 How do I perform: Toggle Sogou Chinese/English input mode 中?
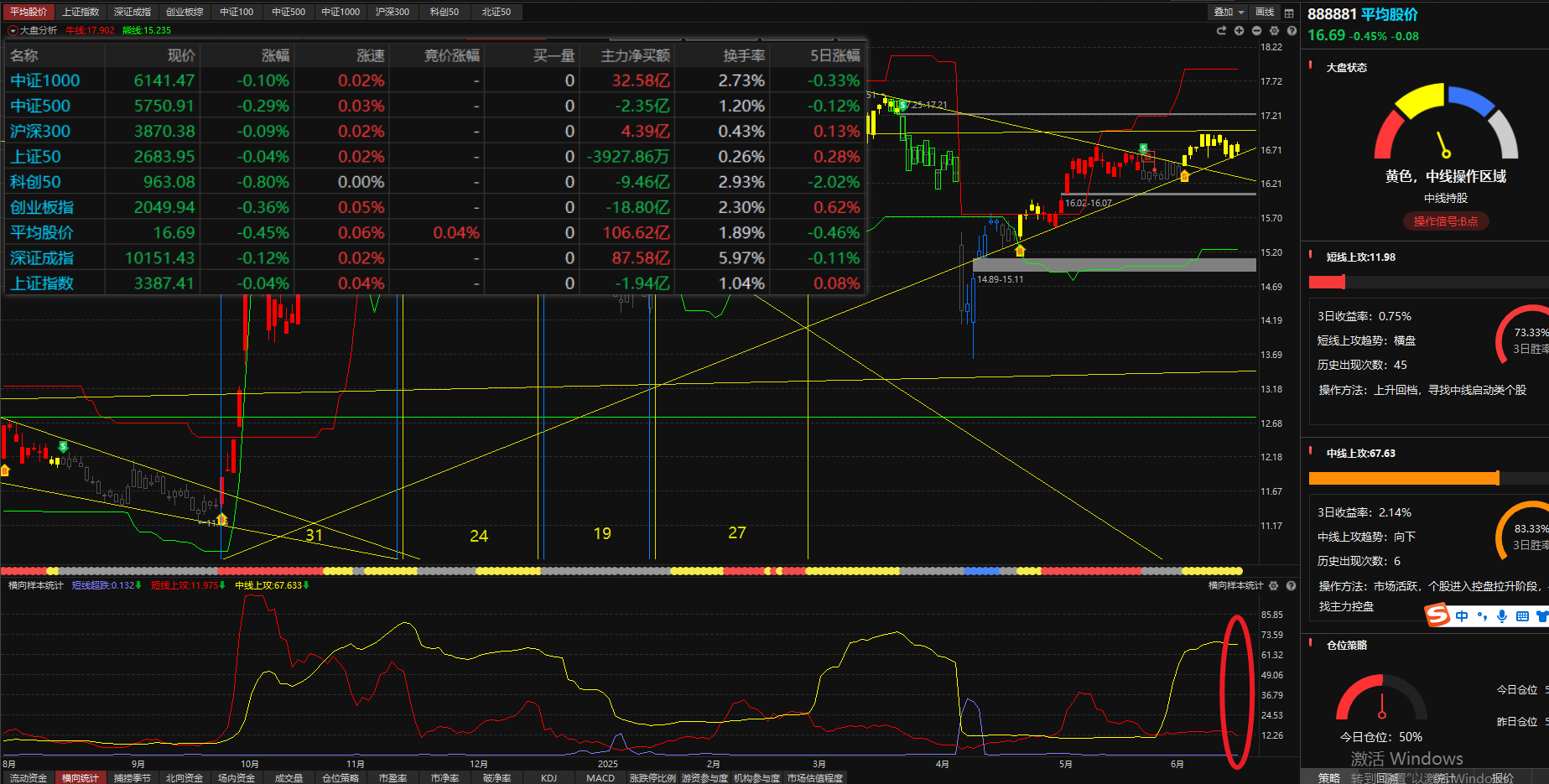1462,616
